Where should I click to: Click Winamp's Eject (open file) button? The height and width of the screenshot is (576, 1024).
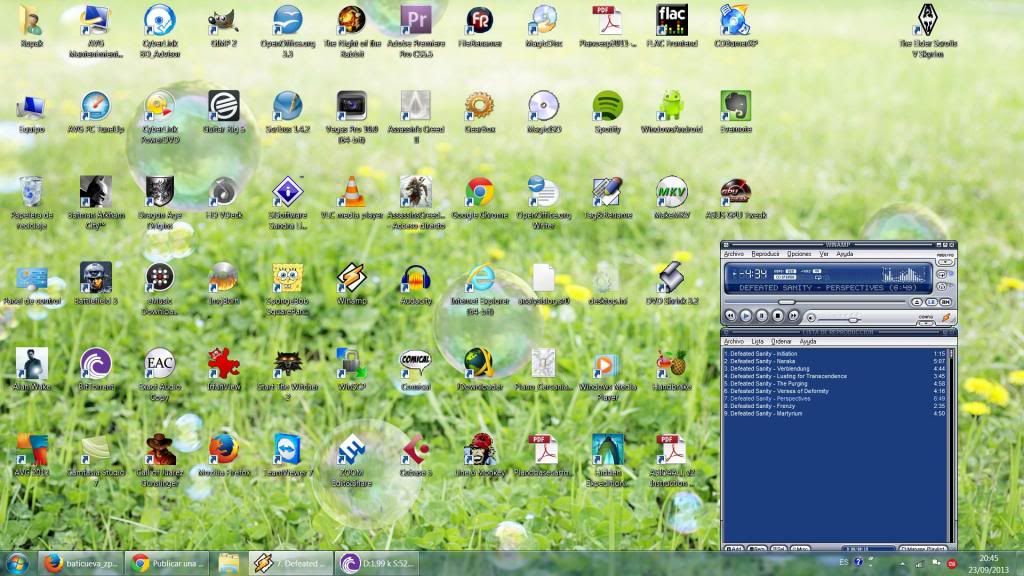click(x=917, y=302)
